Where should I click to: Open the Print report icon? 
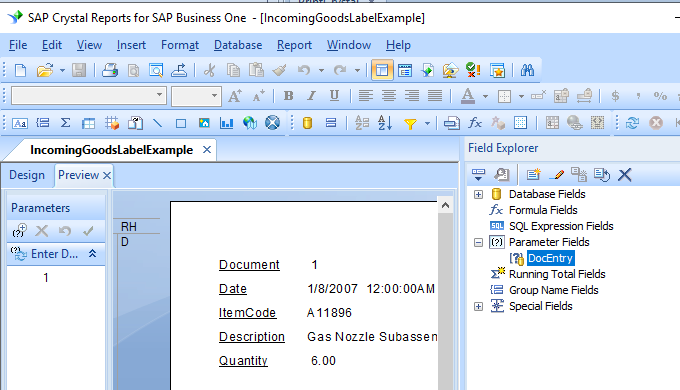(x=110, y=70)
